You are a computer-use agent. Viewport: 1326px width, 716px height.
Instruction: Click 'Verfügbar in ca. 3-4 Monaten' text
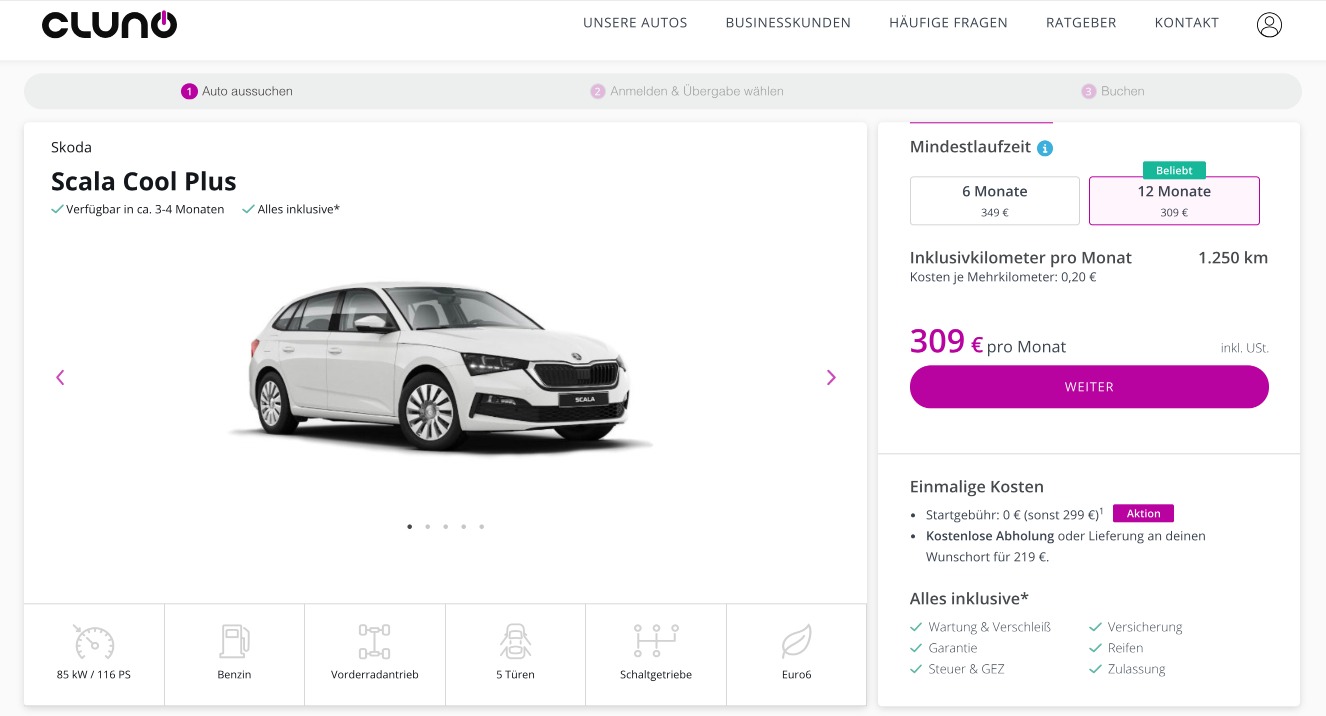(145, 209)
